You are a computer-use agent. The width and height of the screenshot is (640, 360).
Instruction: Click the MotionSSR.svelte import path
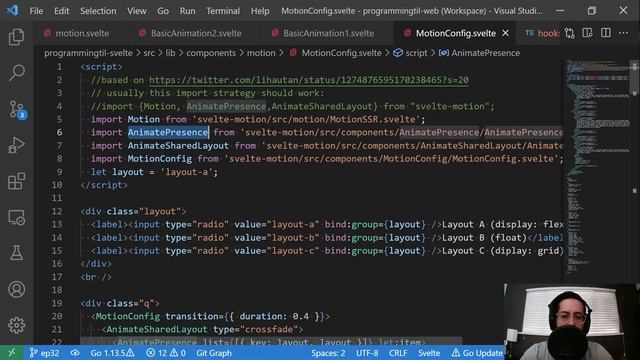307,119
